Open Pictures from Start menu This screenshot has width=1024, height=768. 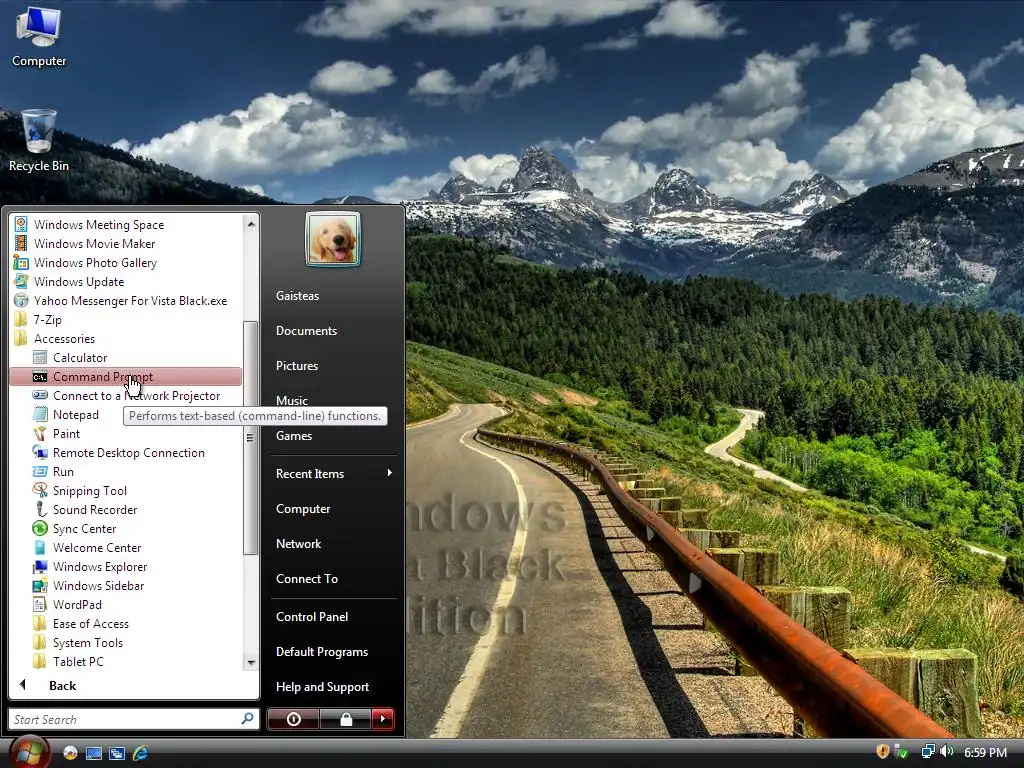pyautogui.click(x=296, y=366)
